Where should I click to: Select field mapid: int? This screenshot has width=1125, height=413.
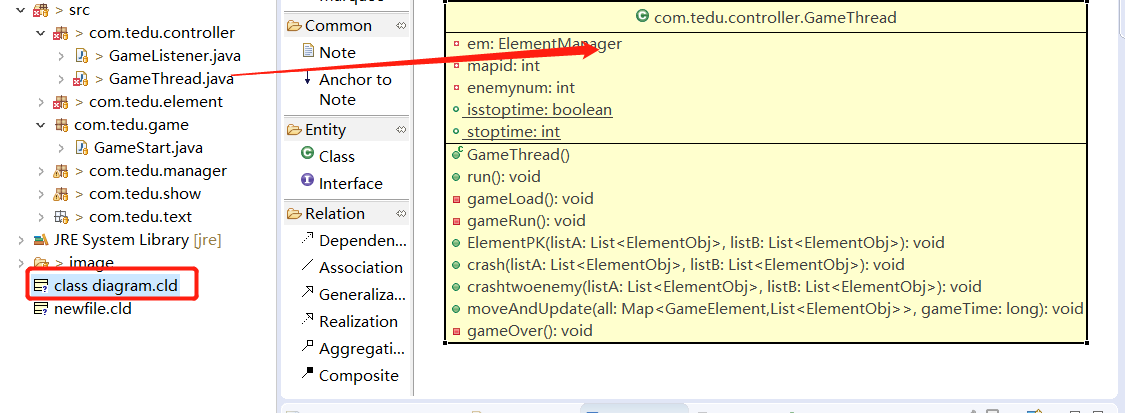click(x=504, y=66)
